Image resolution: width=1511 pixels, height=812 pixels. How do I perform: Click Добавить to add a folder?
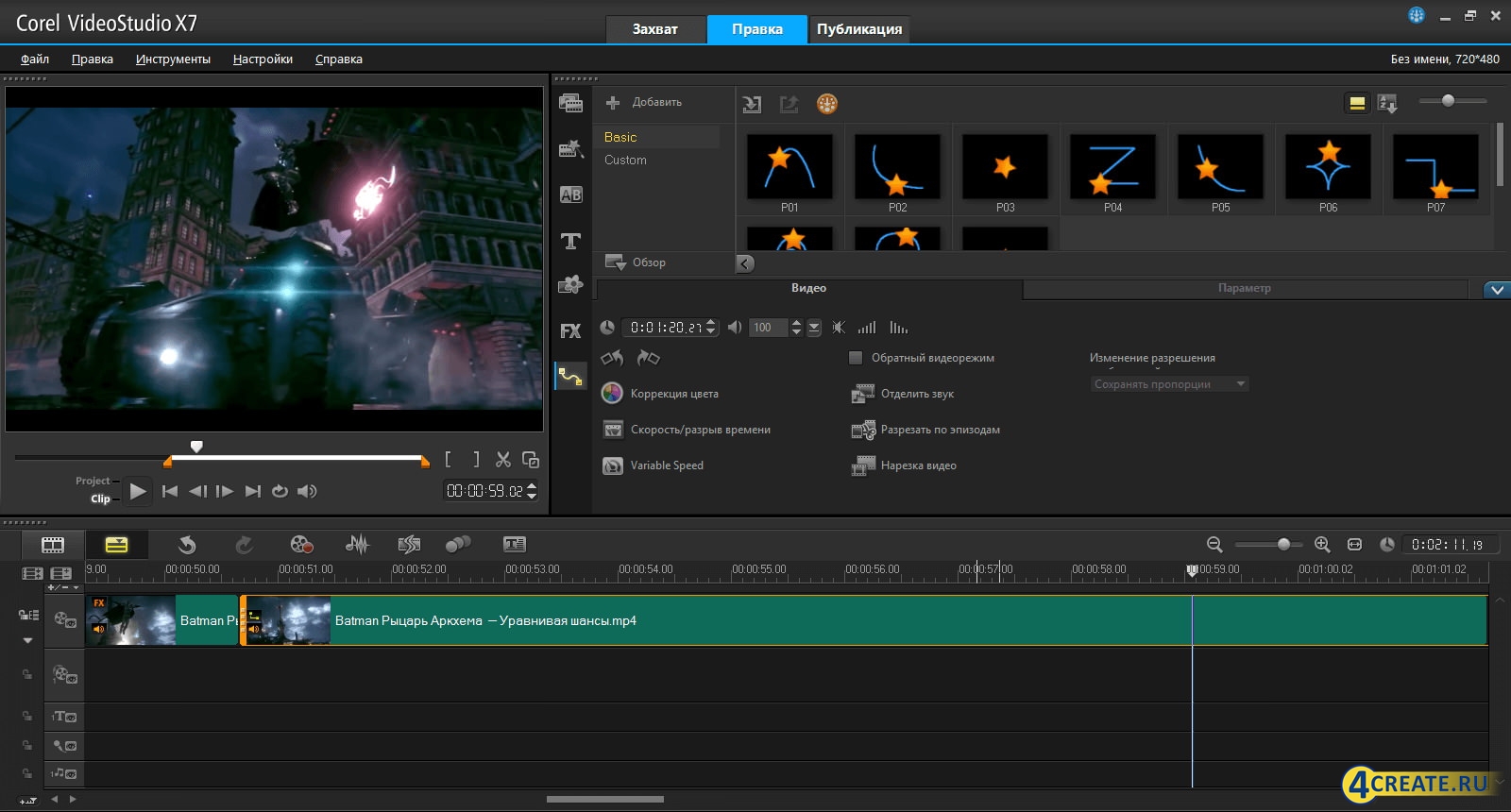click(644, 102)
